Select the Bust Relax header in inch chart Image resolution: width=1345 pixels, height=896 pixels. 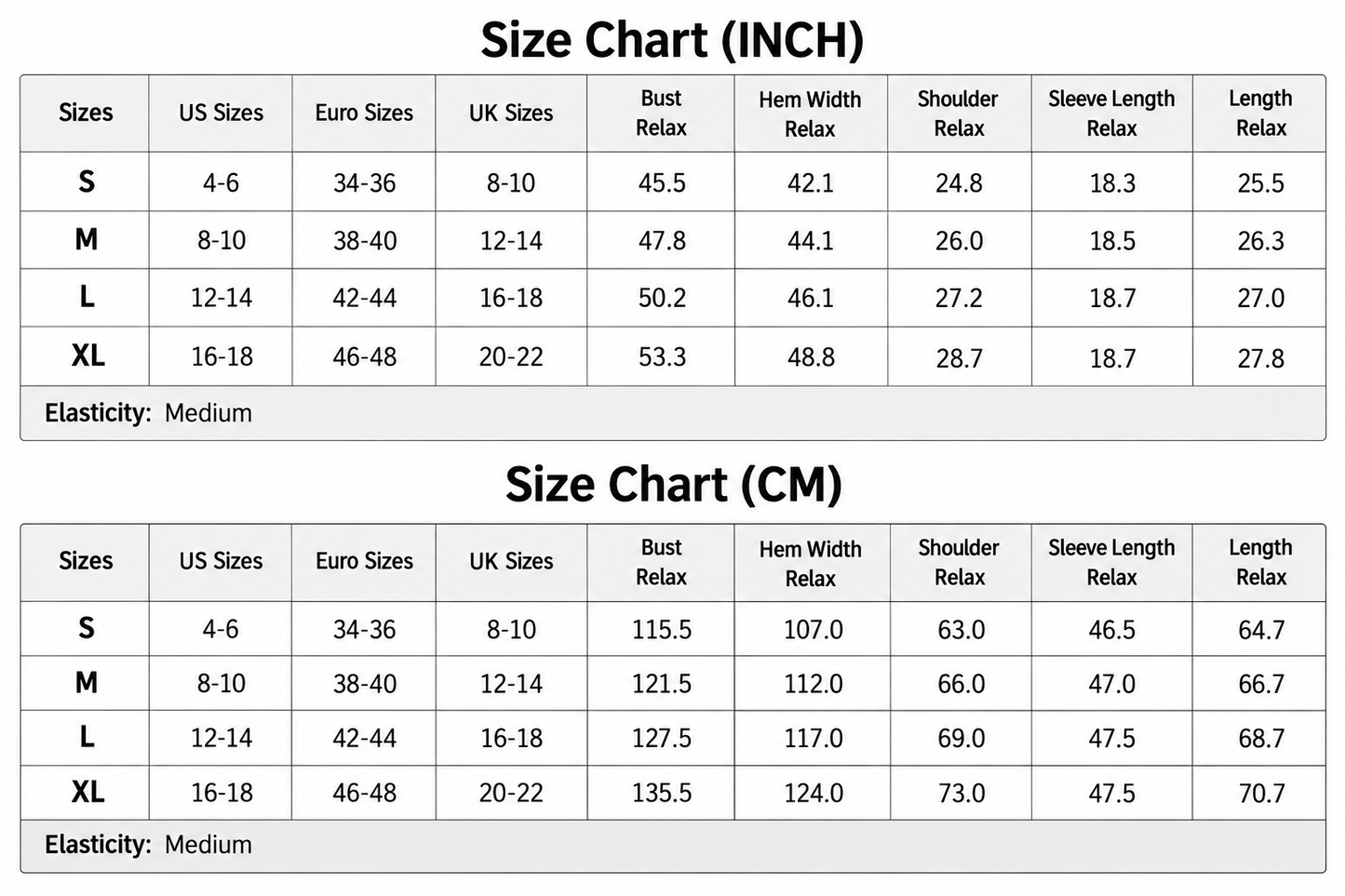point(661,113)
